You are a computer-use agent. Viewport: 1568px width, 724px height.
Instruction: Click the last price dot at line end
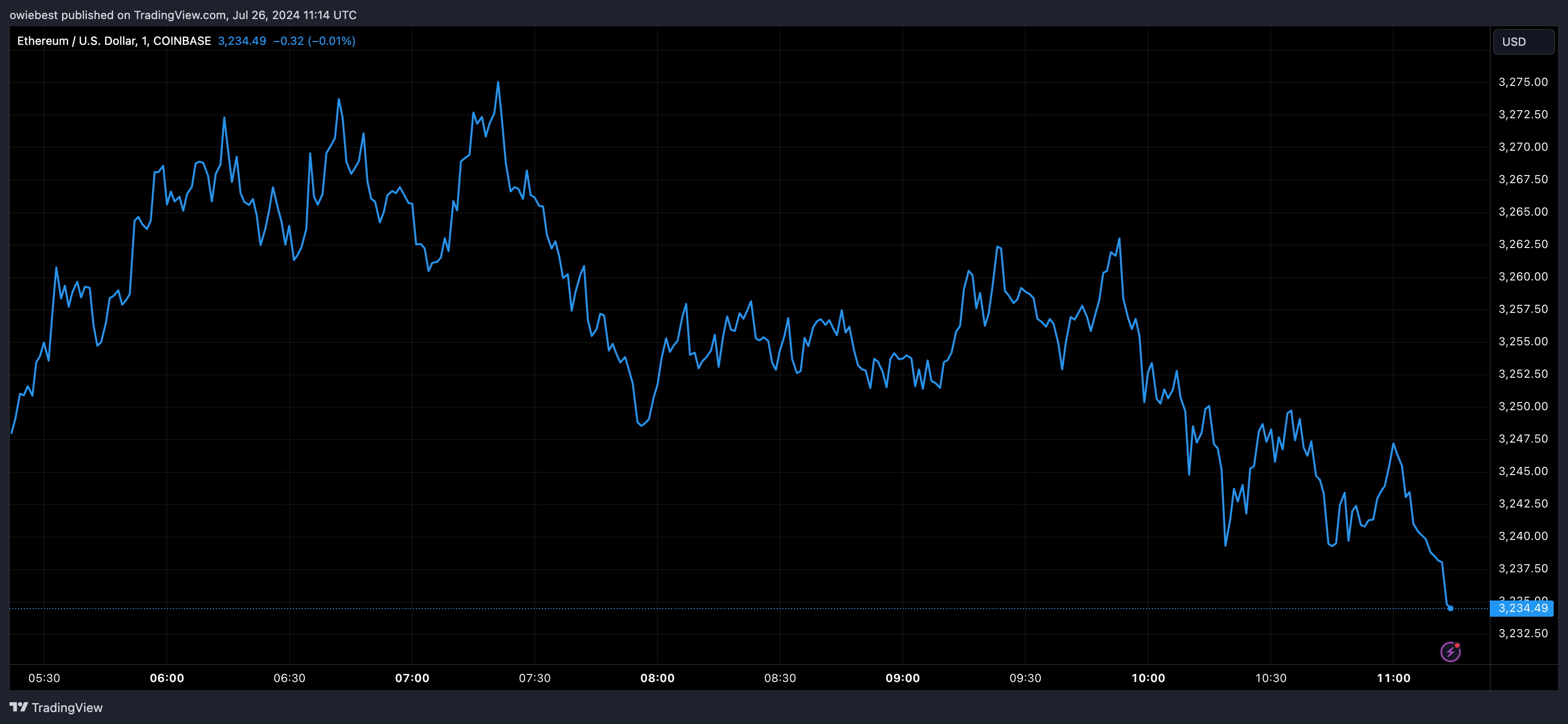(1451, 609)
